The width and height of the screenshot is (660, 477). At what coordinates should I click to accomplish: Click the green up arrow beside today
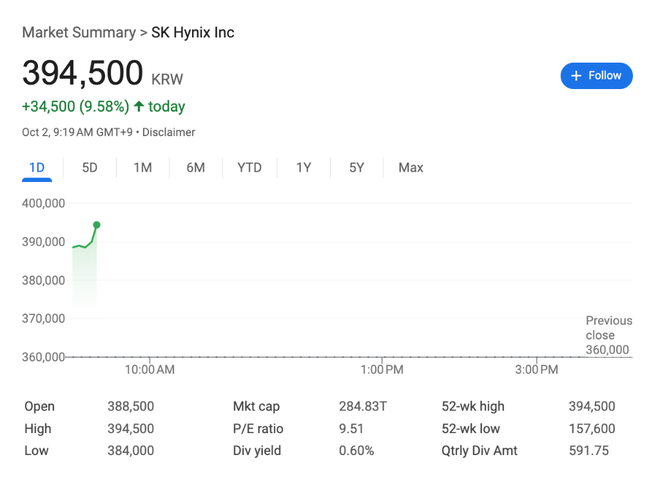(139, 106)
